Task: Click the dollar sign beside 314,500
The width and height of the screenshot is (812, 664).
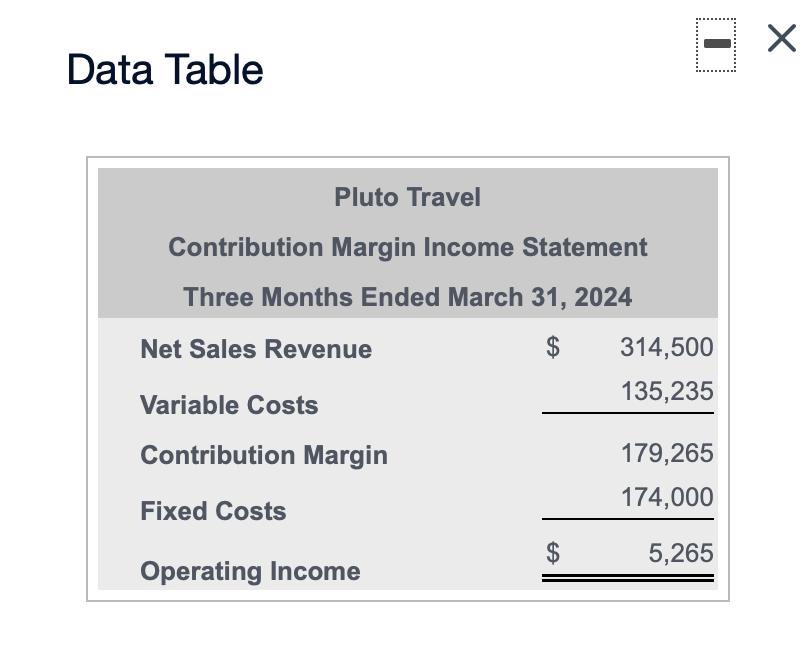Action: pyautogui.click(x=551, y=347)
